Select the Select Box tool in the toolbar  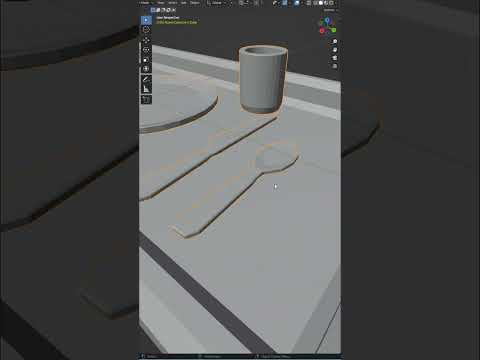coord(146,20)
